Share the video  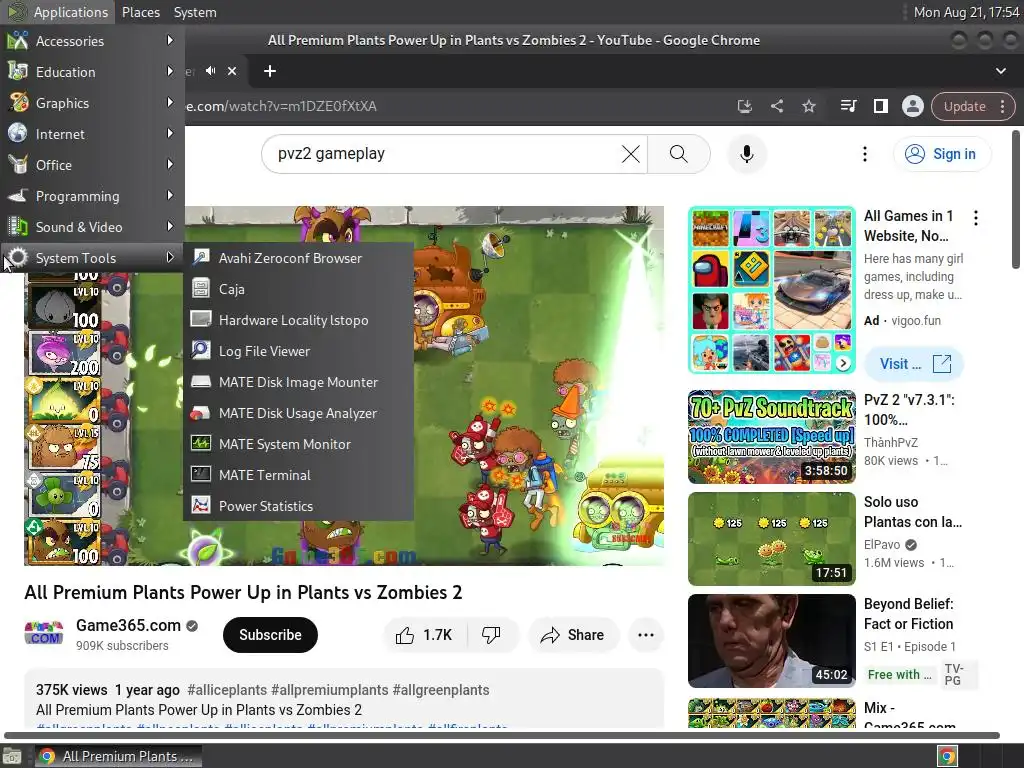pyautogui.click(x=573, y=635)
